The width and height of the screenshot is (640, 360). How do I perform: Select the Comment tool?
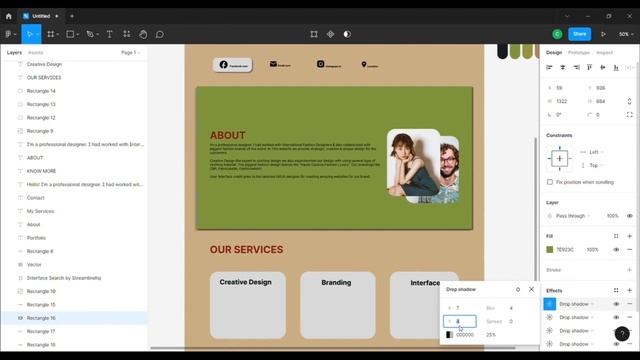tap(160, 34)
